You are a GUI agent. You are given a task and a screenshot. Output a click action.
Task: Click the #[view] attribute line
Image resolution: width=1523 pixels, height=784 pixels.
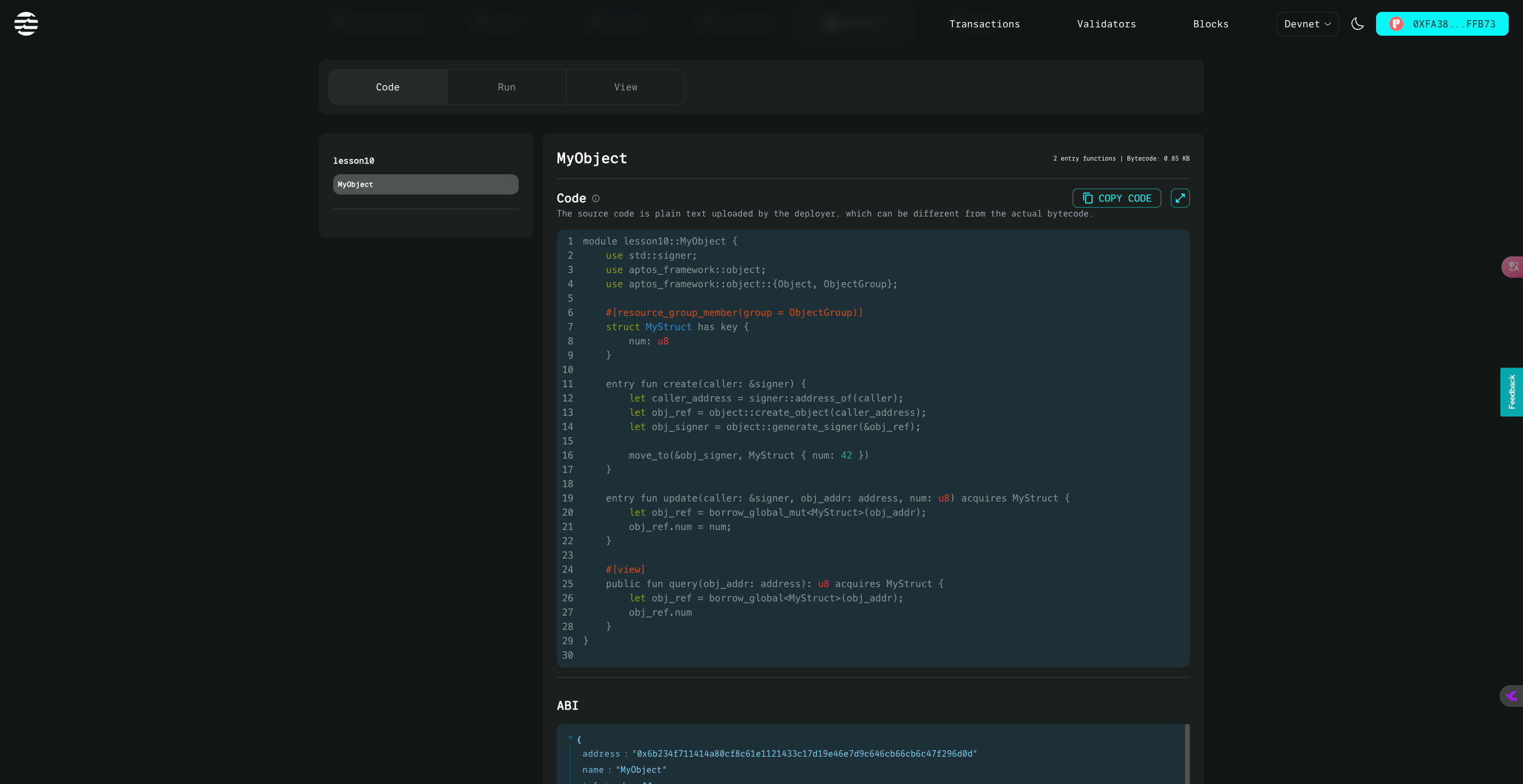(x=625, y=569)
